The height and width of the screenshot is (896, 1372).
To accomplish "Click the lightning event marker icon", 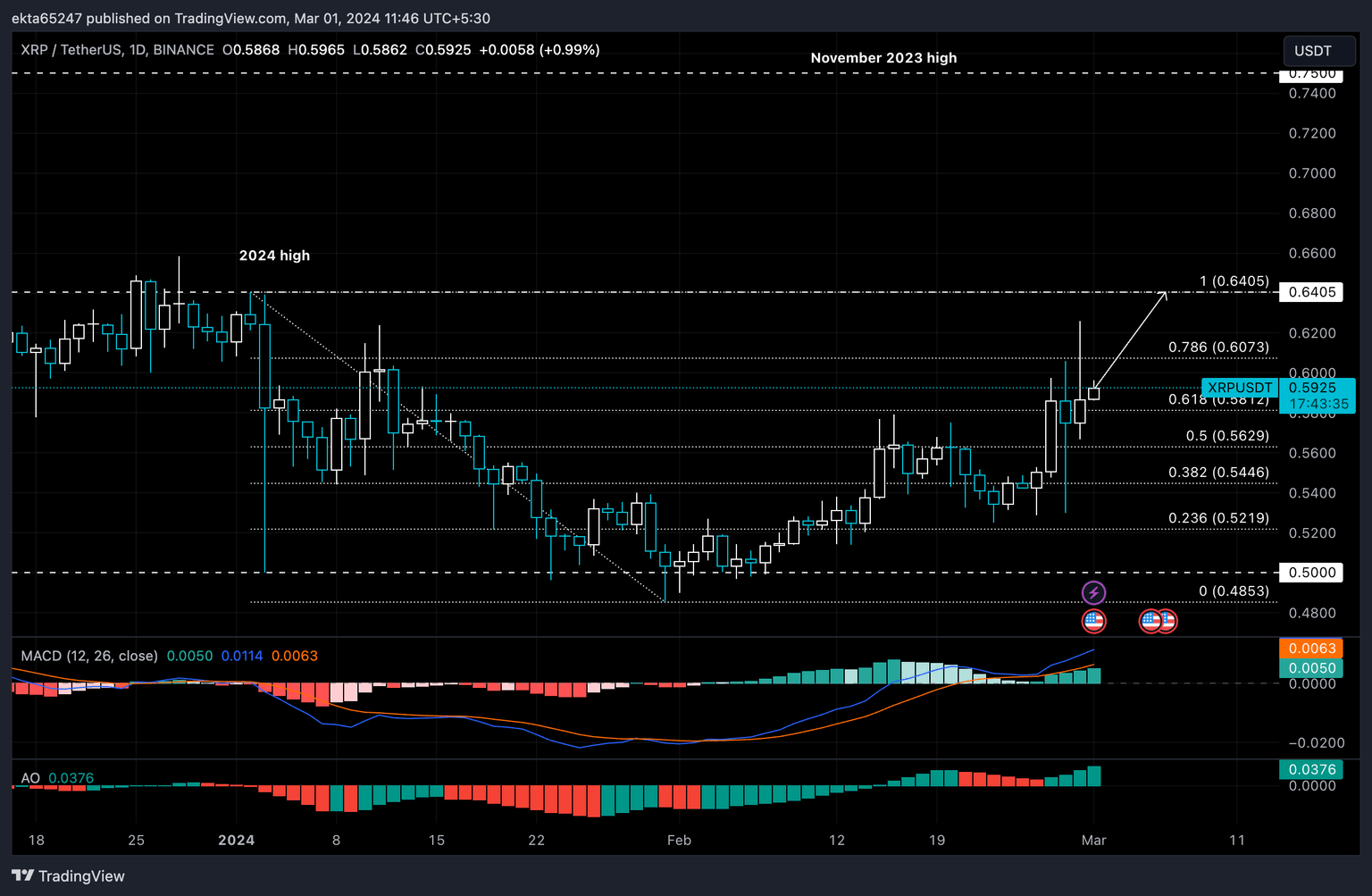I will click(x=1094, y=591).
